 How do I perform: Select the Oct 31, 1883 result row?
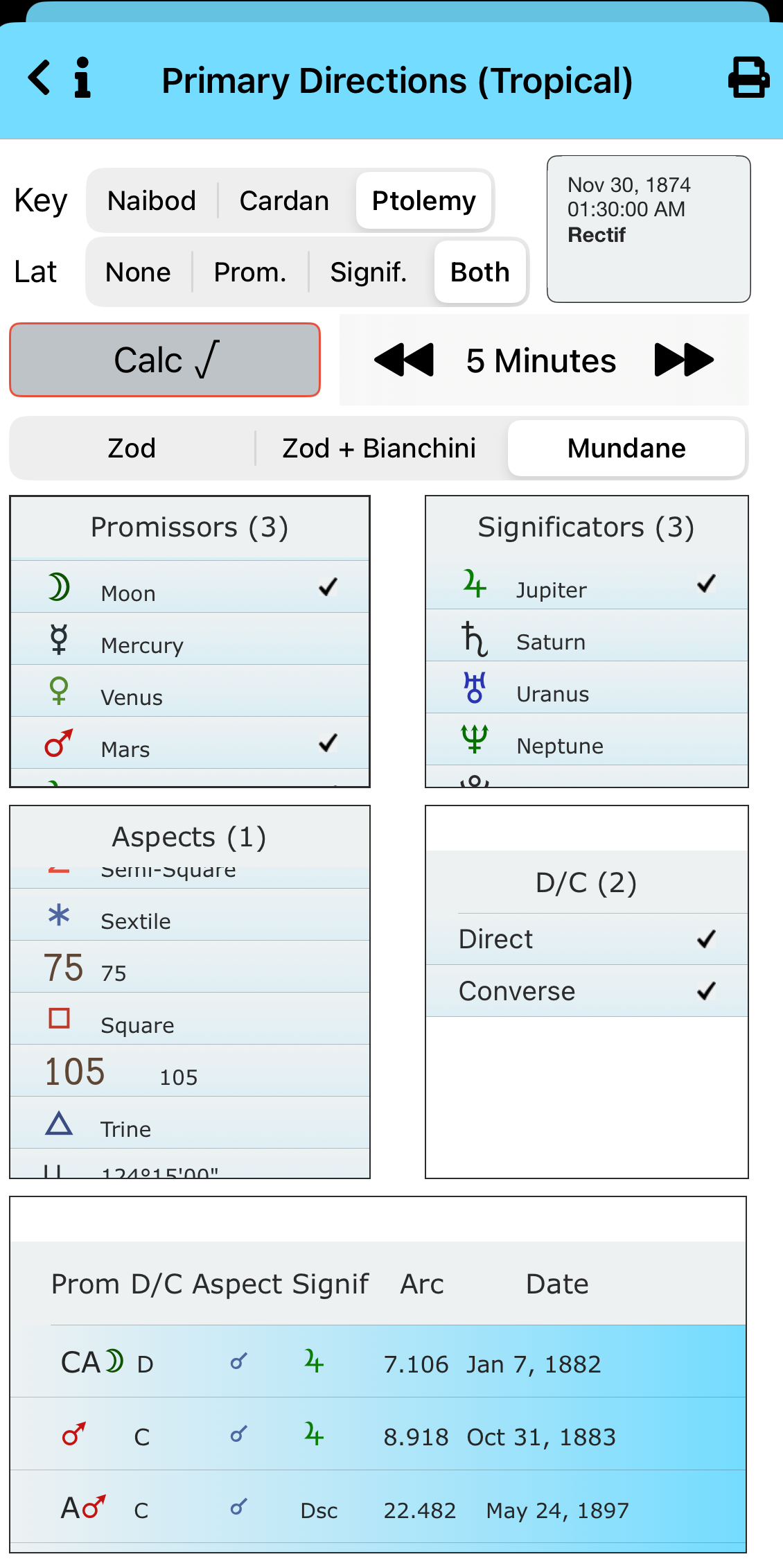[378, 1436]
